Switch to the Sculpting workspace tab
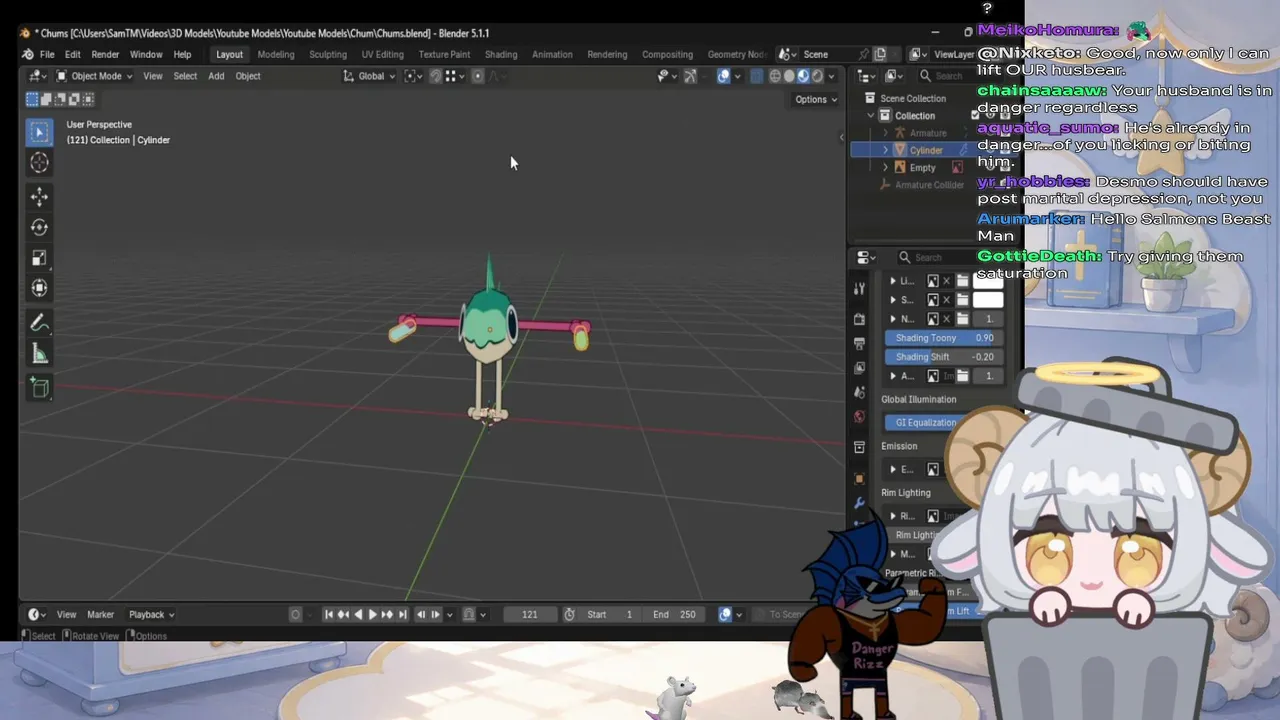Screen dimensions: 1280x720 (328, 54)
